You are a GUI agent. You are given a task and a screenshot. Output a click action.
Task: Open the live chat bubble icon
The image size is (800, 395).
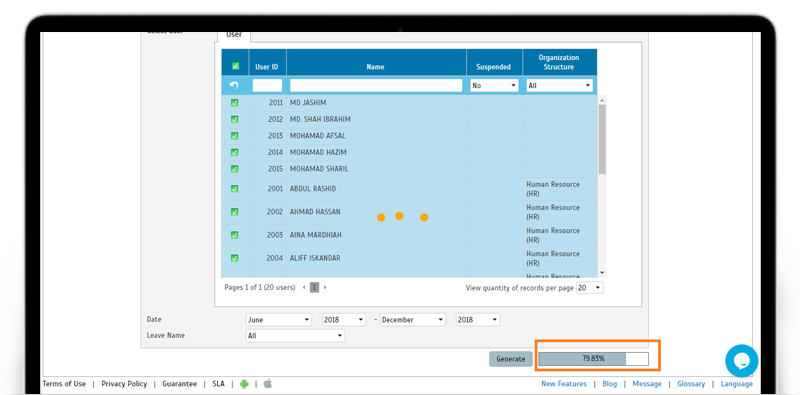tap(741, 361)
